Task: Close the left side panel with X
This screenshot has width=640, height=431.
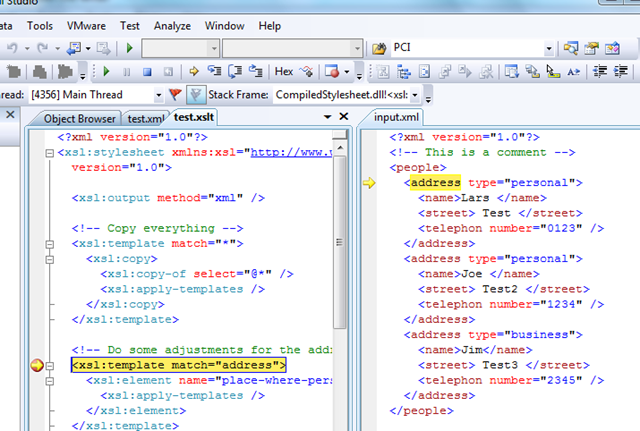Action: click(x=10, y=115)
